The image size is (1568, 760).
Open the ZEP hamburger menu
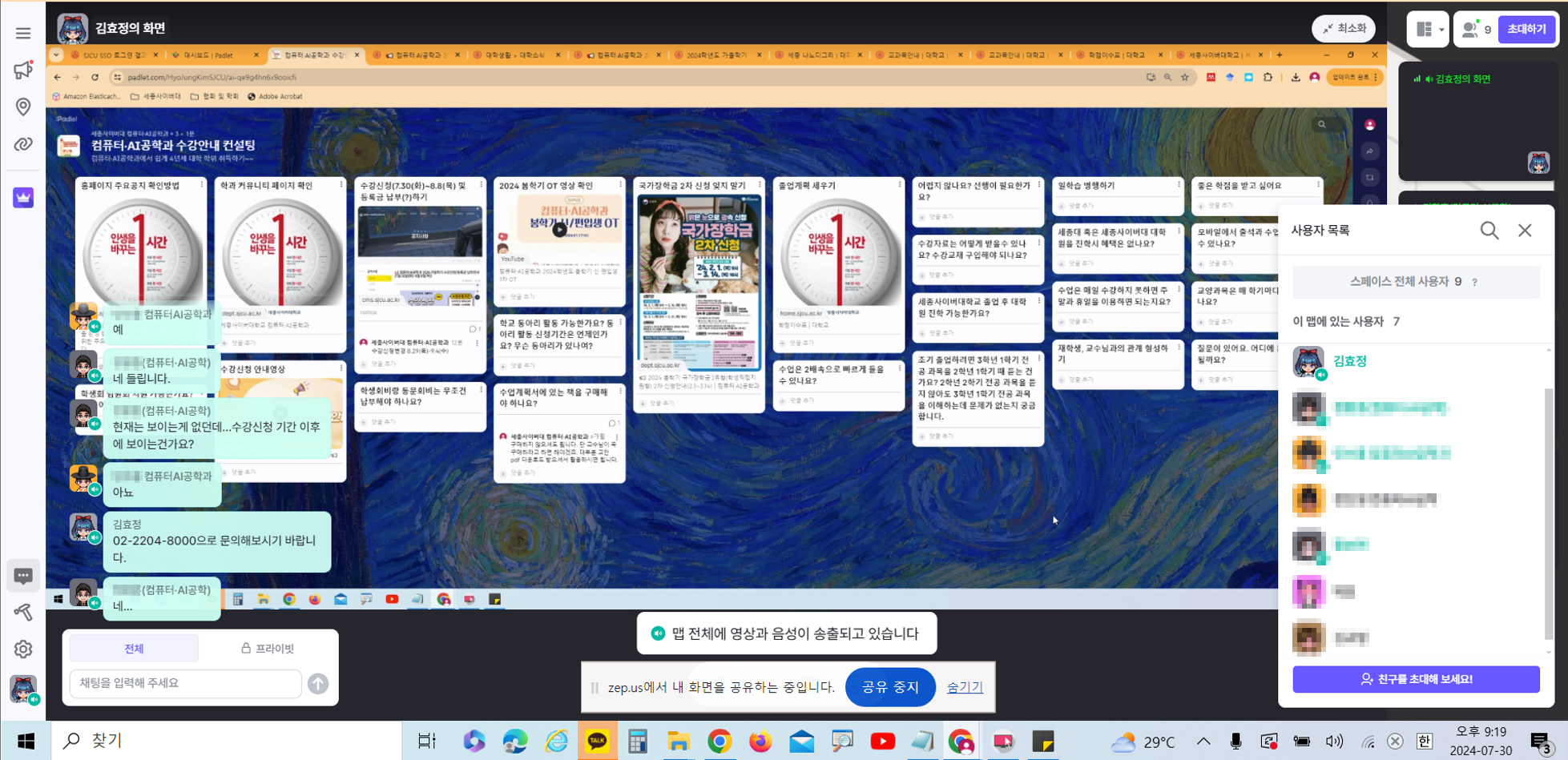[x=22, y=33]
